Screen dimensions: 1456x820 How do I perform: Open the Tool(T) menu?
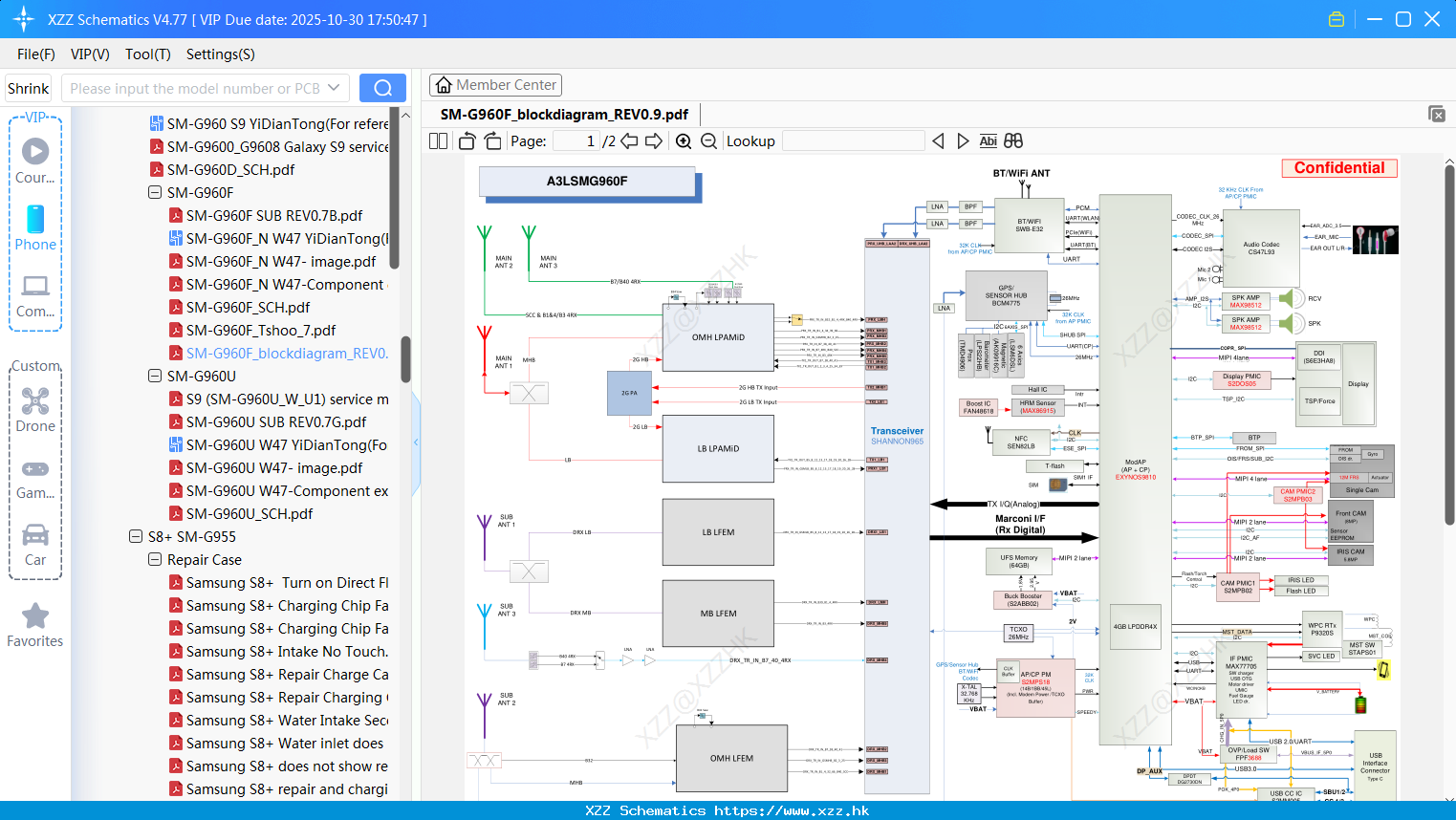(x=148, y=54)
